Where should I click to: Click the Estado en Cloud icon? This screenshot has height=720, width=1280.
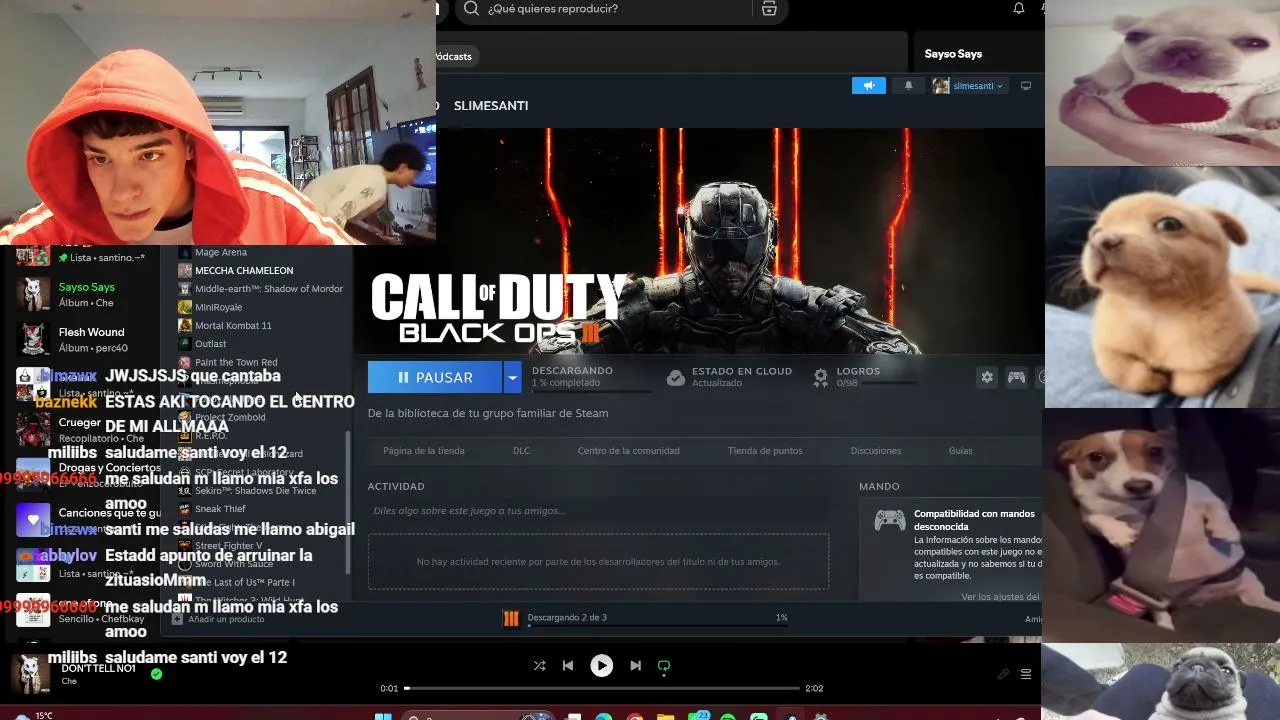click(x=676, y=377)
